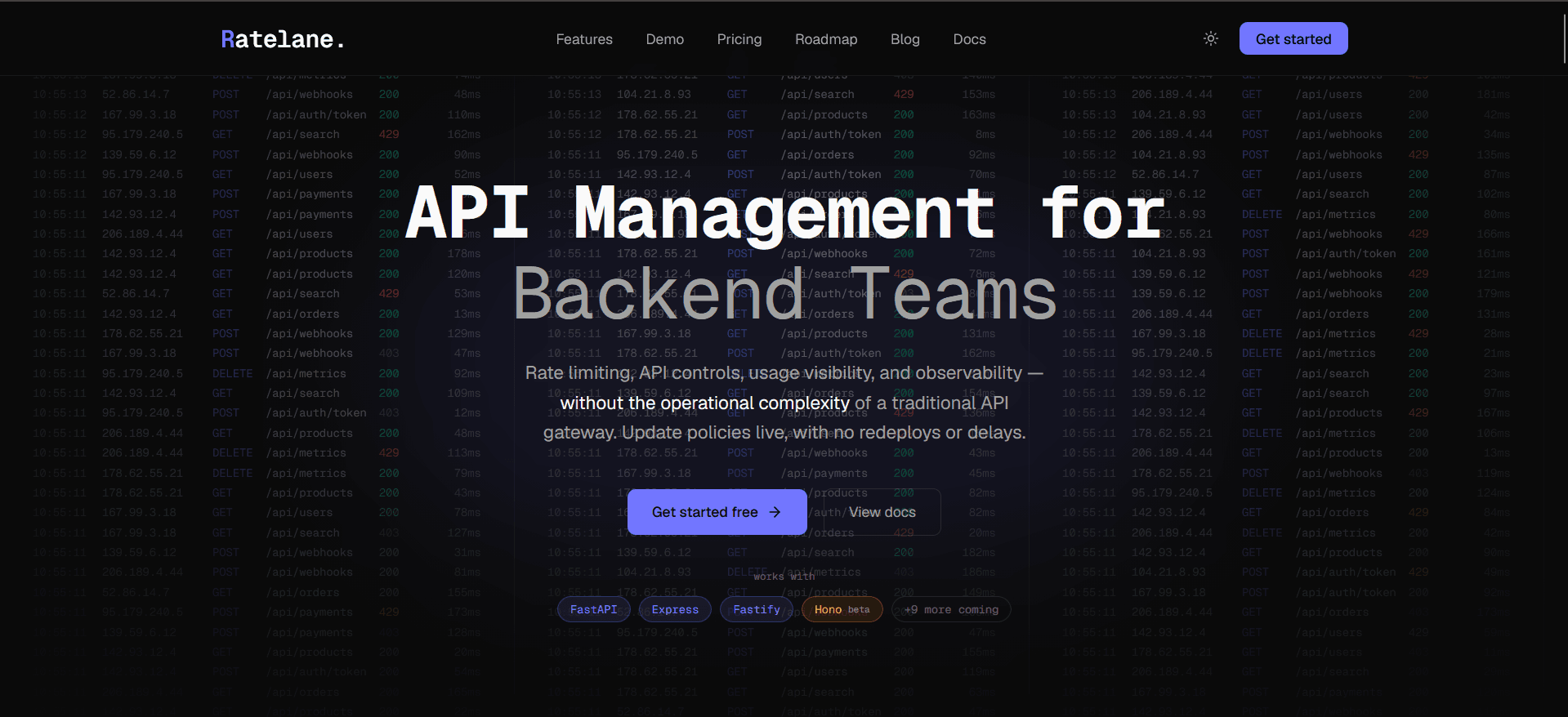Click the Ratelane logo
The width and height of the screenshot is (1568, 717).
283,39
